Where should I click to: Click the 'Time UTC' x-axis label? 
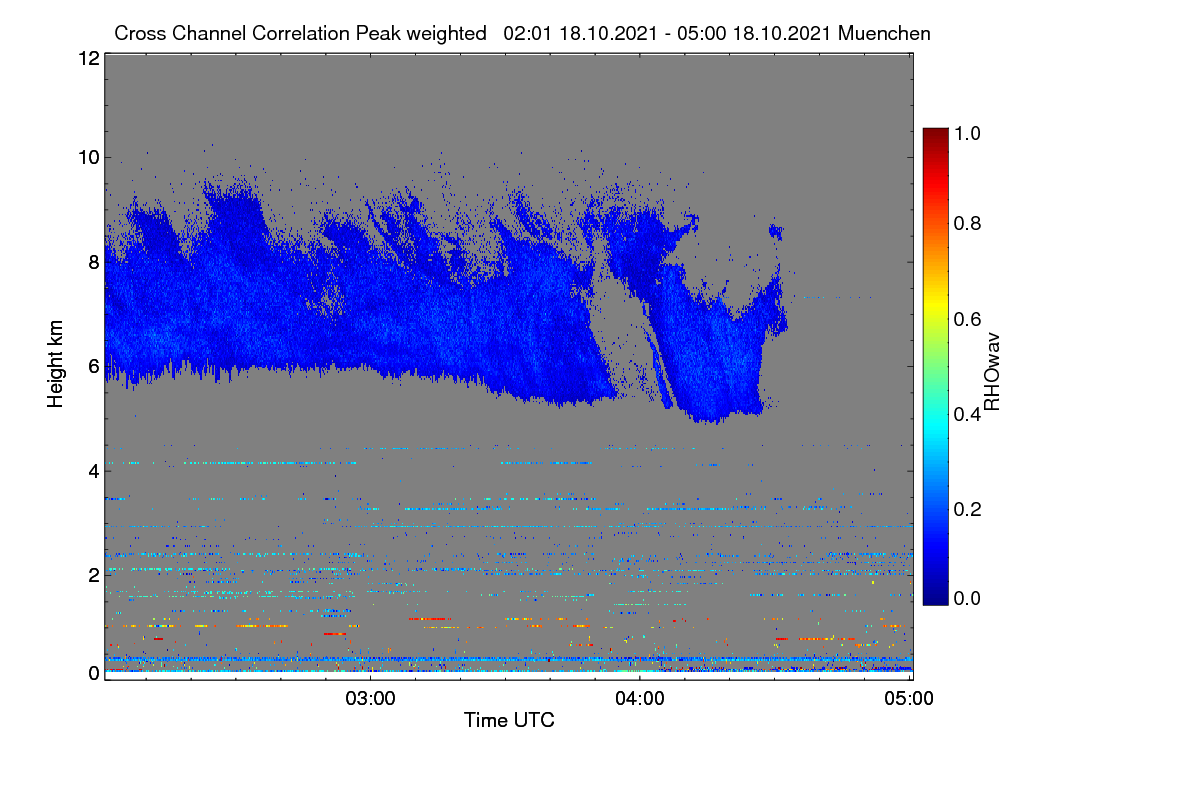coord(509,720)
